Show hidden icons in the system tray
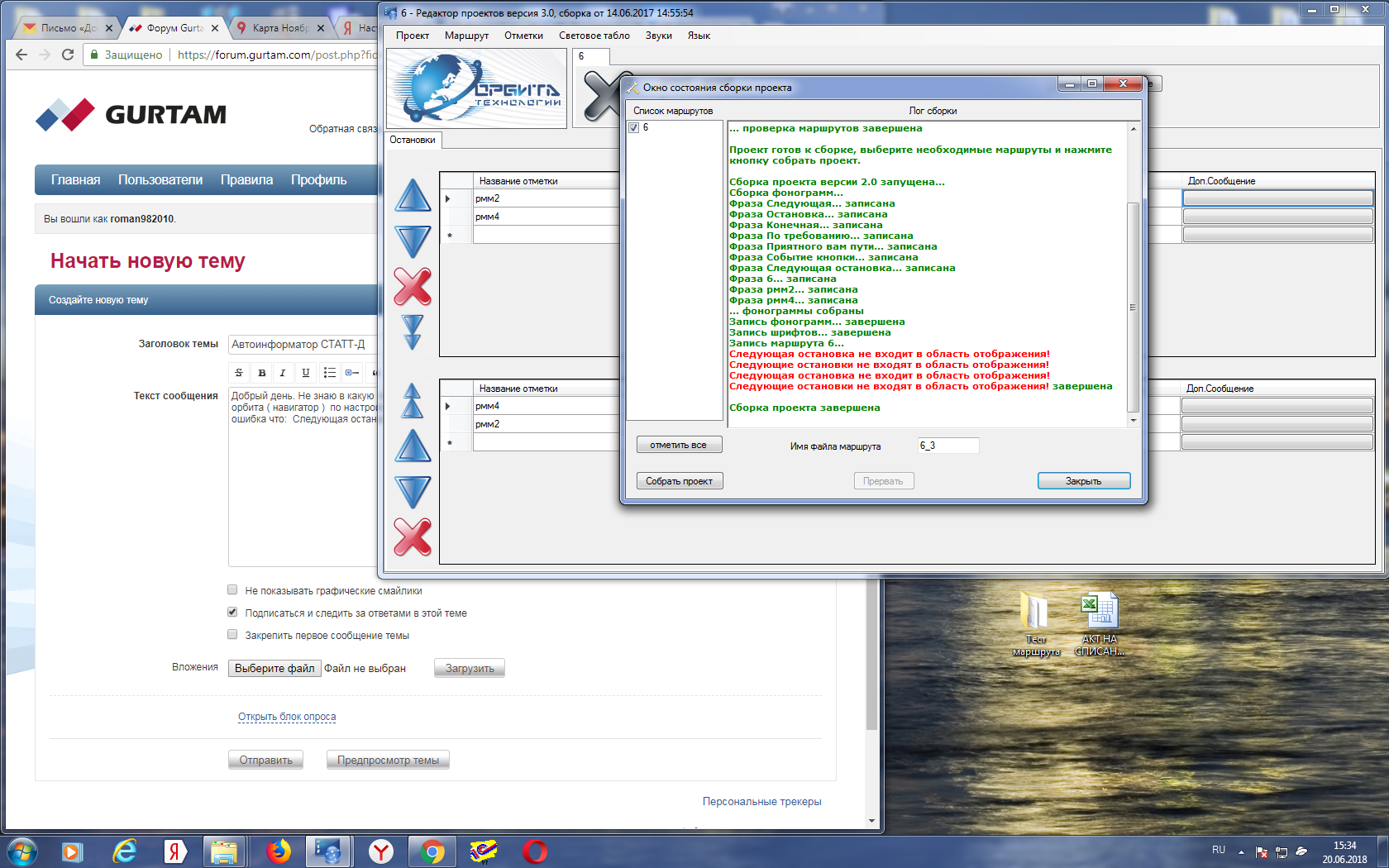Viewport: 1389px width, 868px height. click(1241, 851)
